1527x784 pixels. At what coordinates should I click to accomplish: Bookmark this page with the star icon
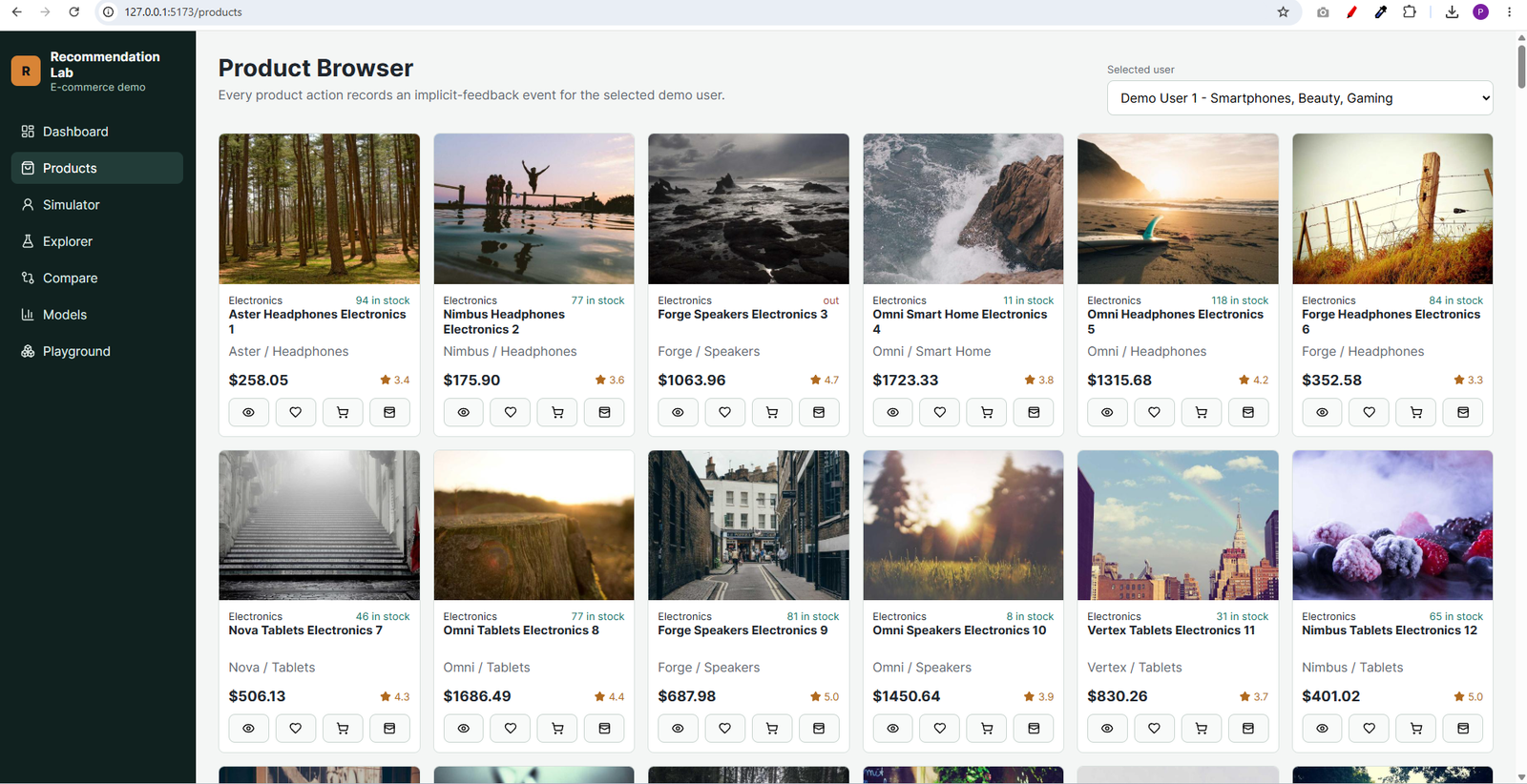click(1283, 12)
